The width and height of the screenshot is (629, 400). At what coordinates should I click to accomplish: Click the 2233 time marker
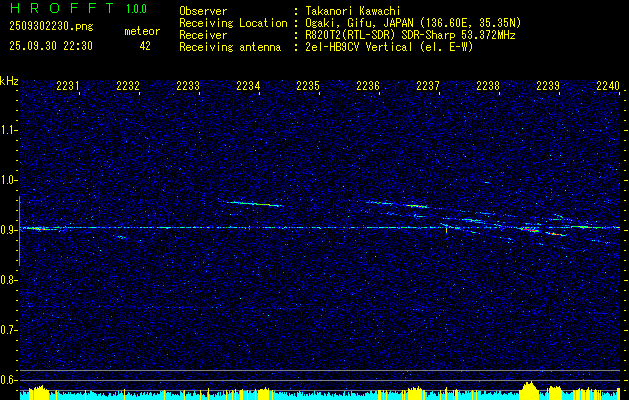(x=188, y=86)
